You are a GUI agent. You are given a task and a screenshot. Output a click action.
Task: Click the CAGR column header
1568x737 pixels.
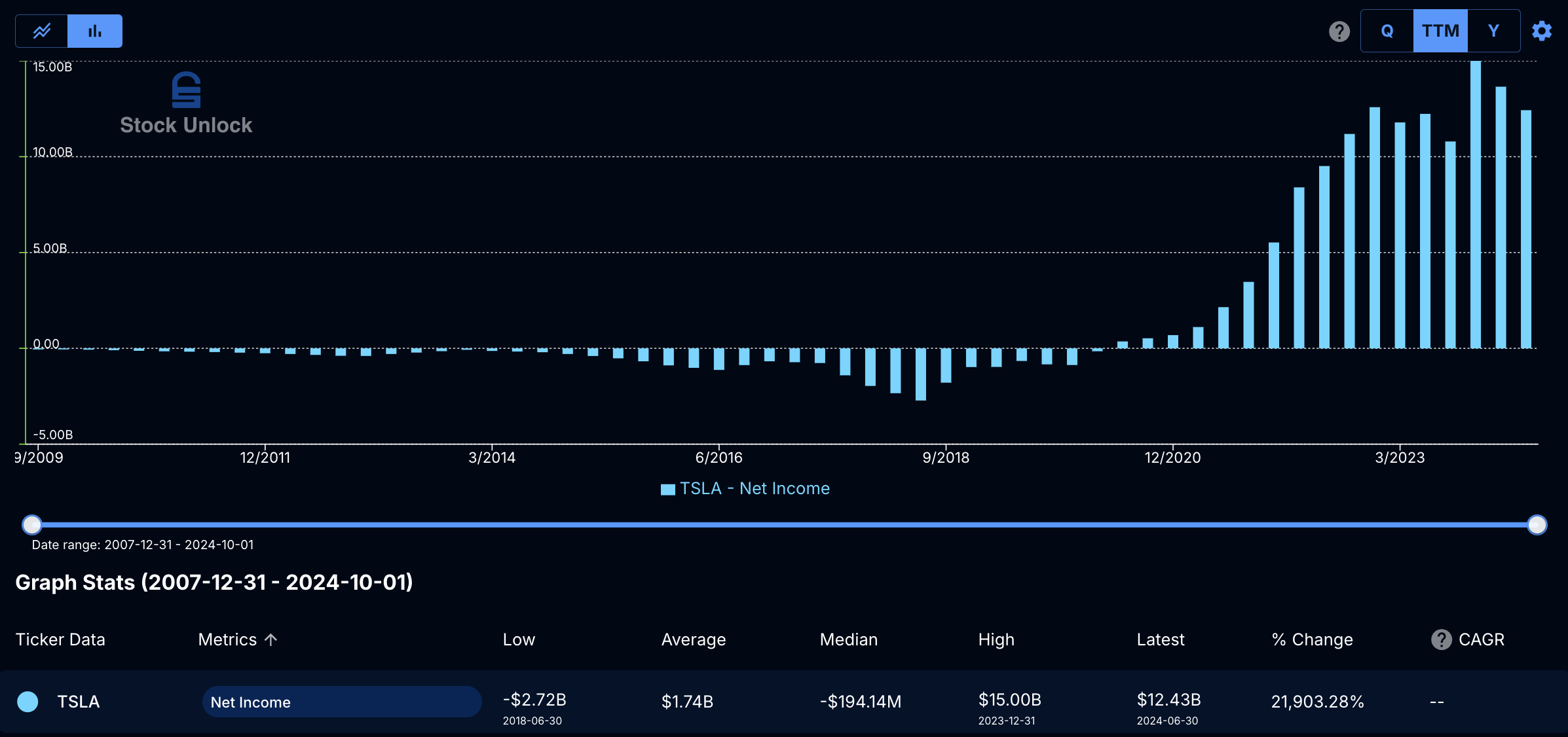coord(1482,639)
